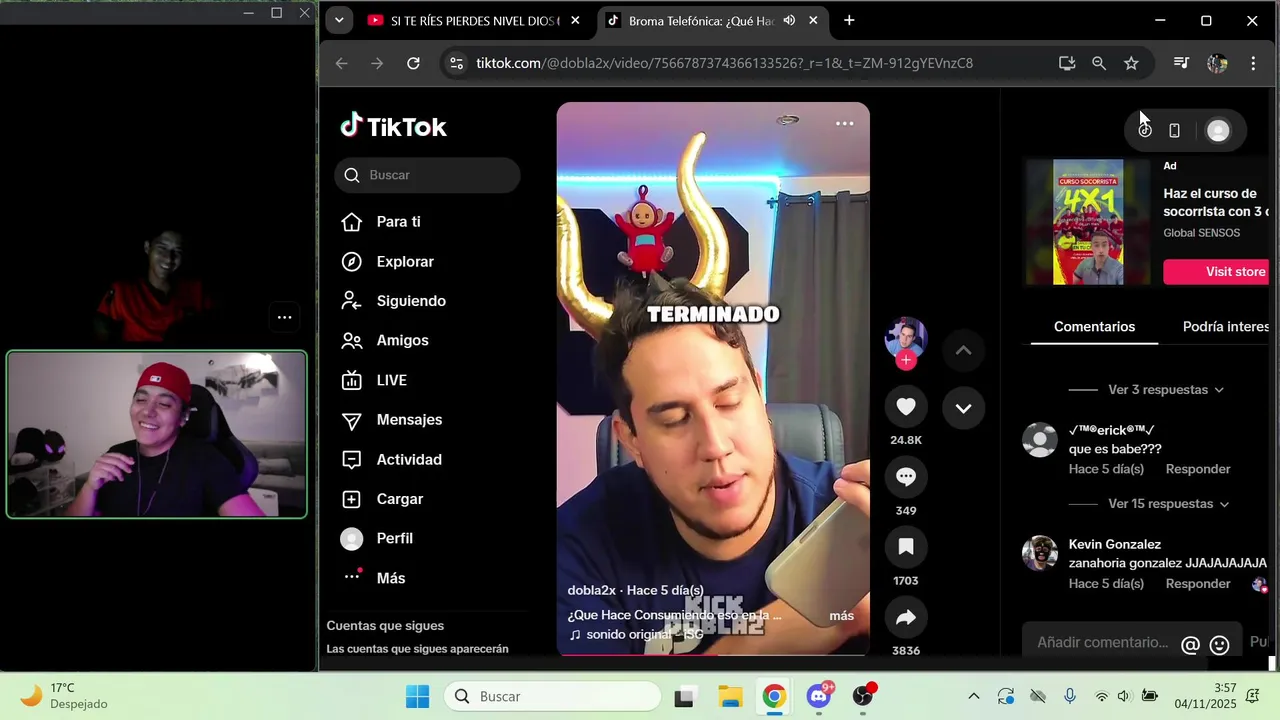Open the dobla2x username on video

tap(593, 591)
